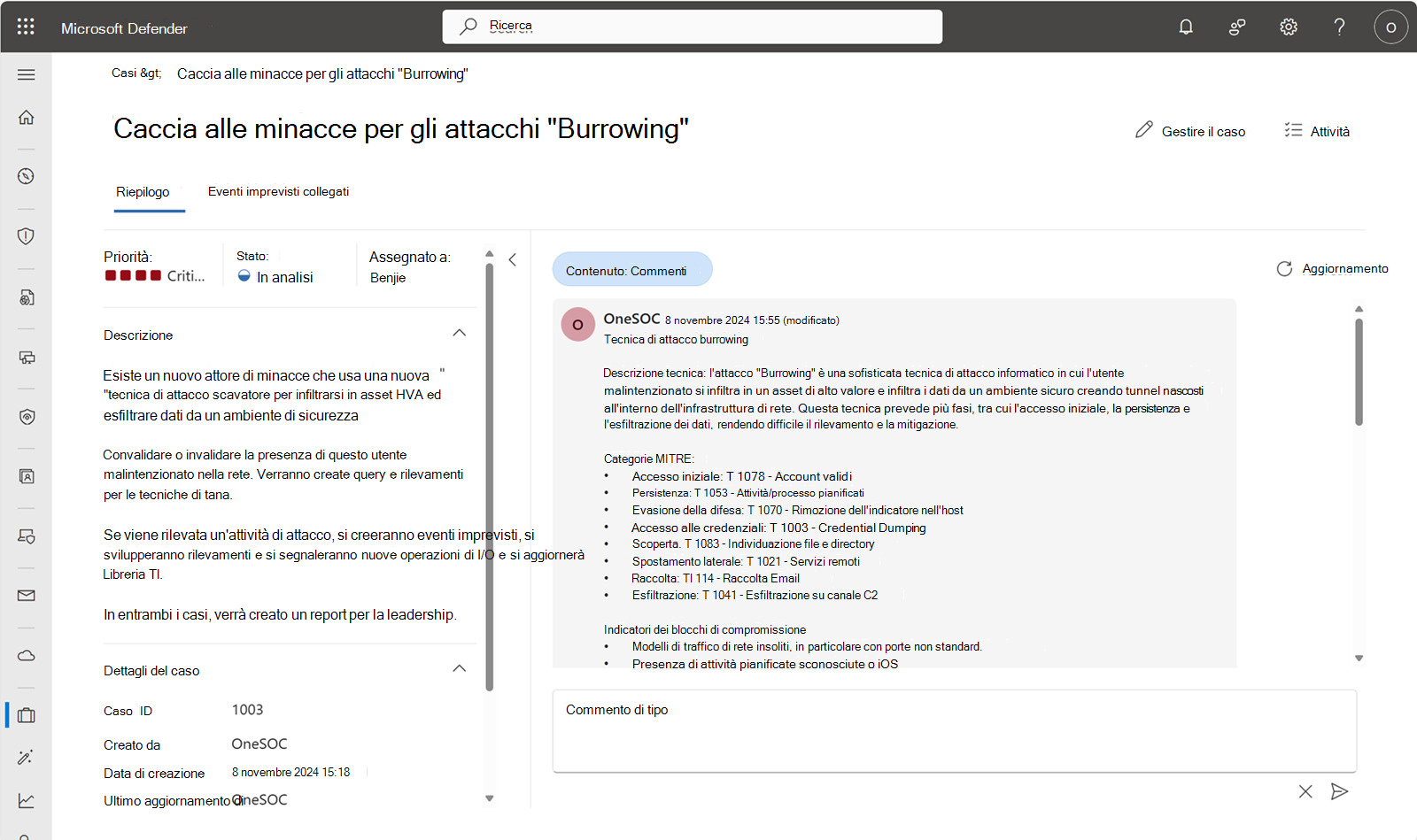Open Help with the question mark icon
The height and width of the screenshot is (840, 1417).
click(1340, 27)
